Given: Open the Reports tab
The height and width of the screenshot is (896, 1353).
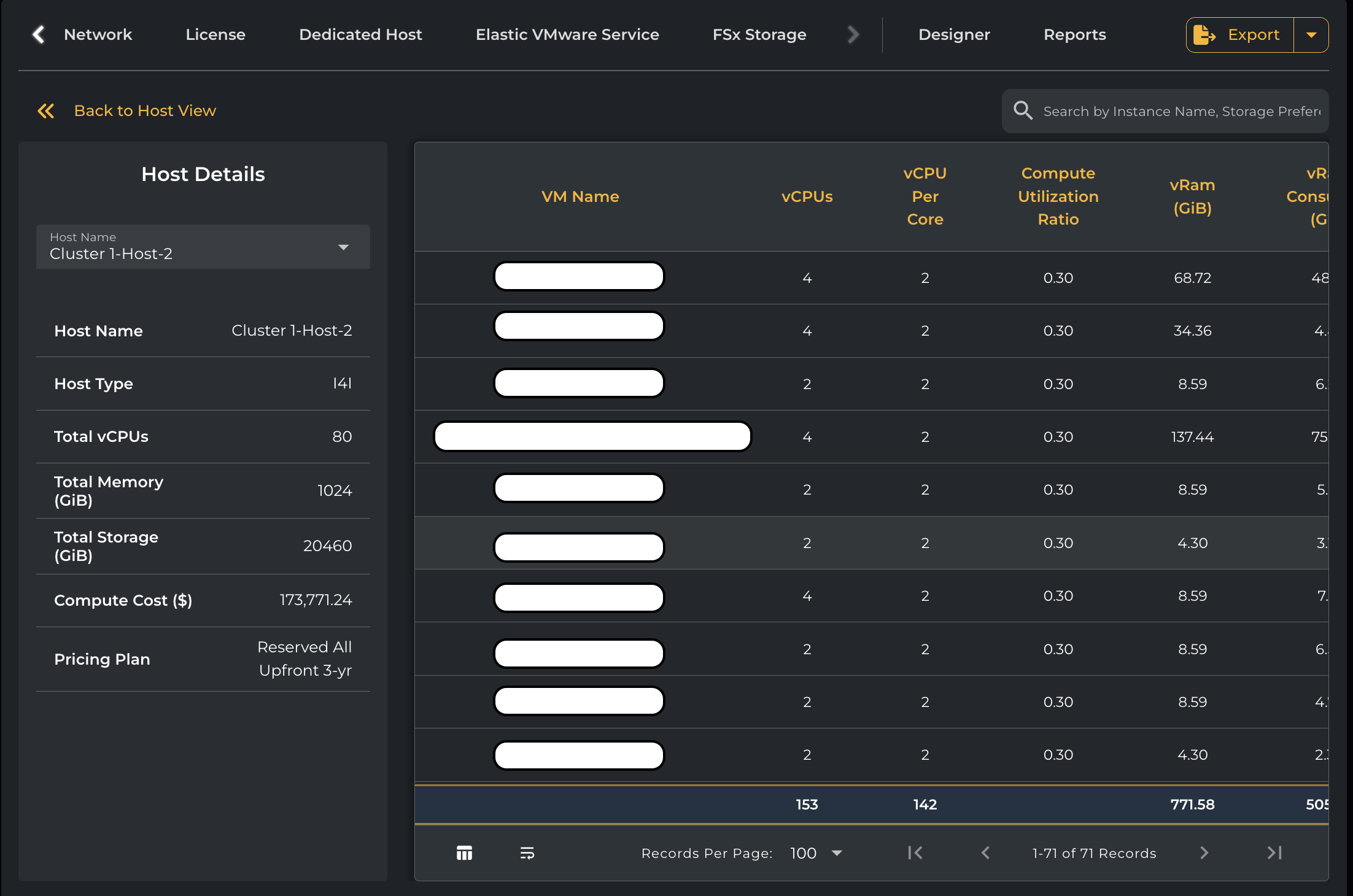Looking at the screenshot, I should pyautogui.click(x=1074, y=34).
